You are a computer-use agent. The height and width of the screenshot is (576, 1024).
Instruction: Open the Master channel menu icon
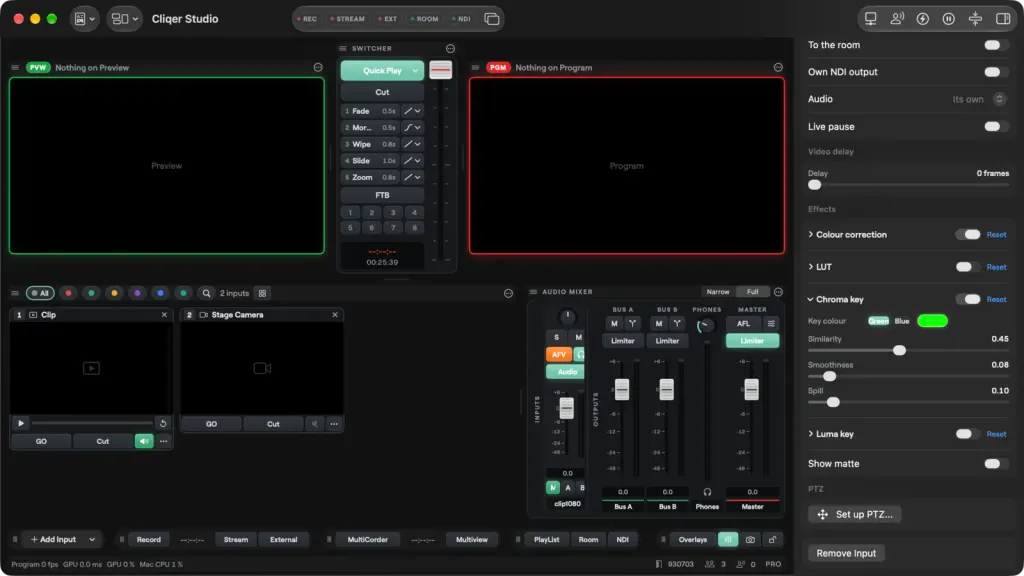pos(771,323)
